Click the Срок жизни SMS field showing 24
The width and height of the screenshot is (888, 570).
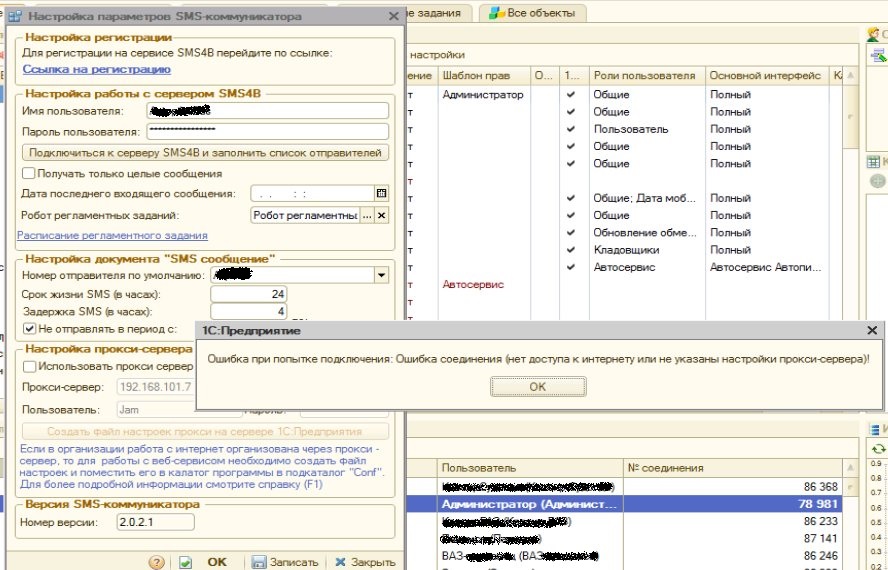point(249,294)
